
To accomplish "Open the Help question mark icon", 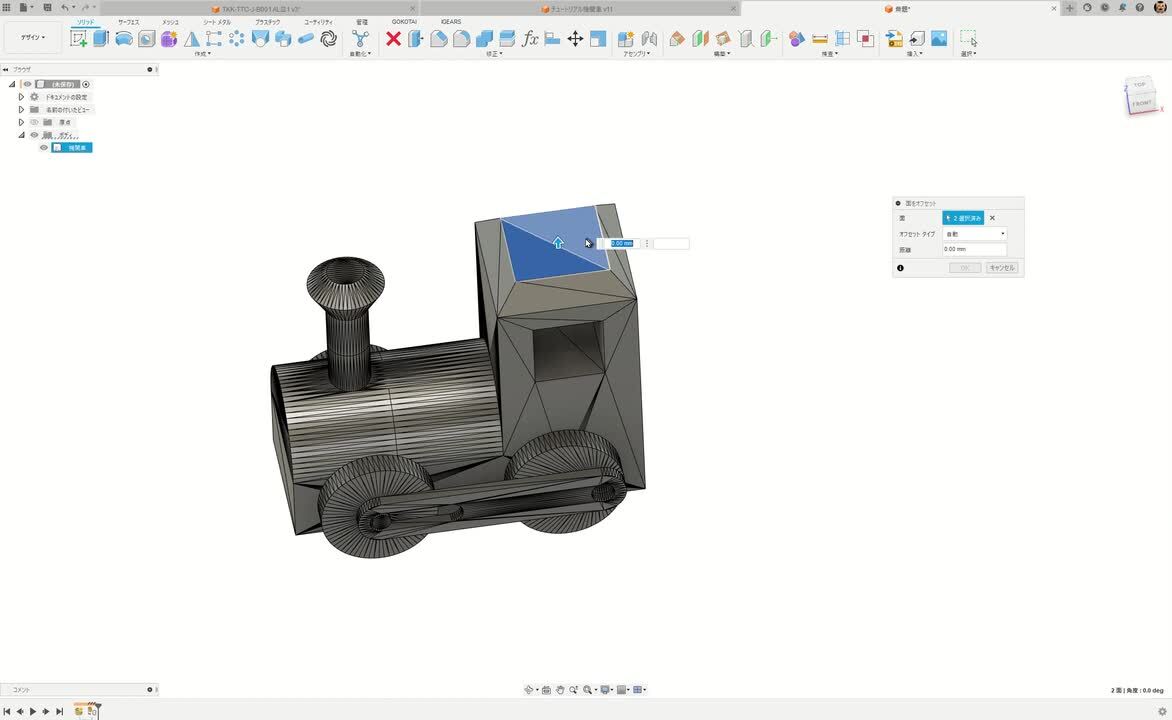I will tap(1140, 8).
